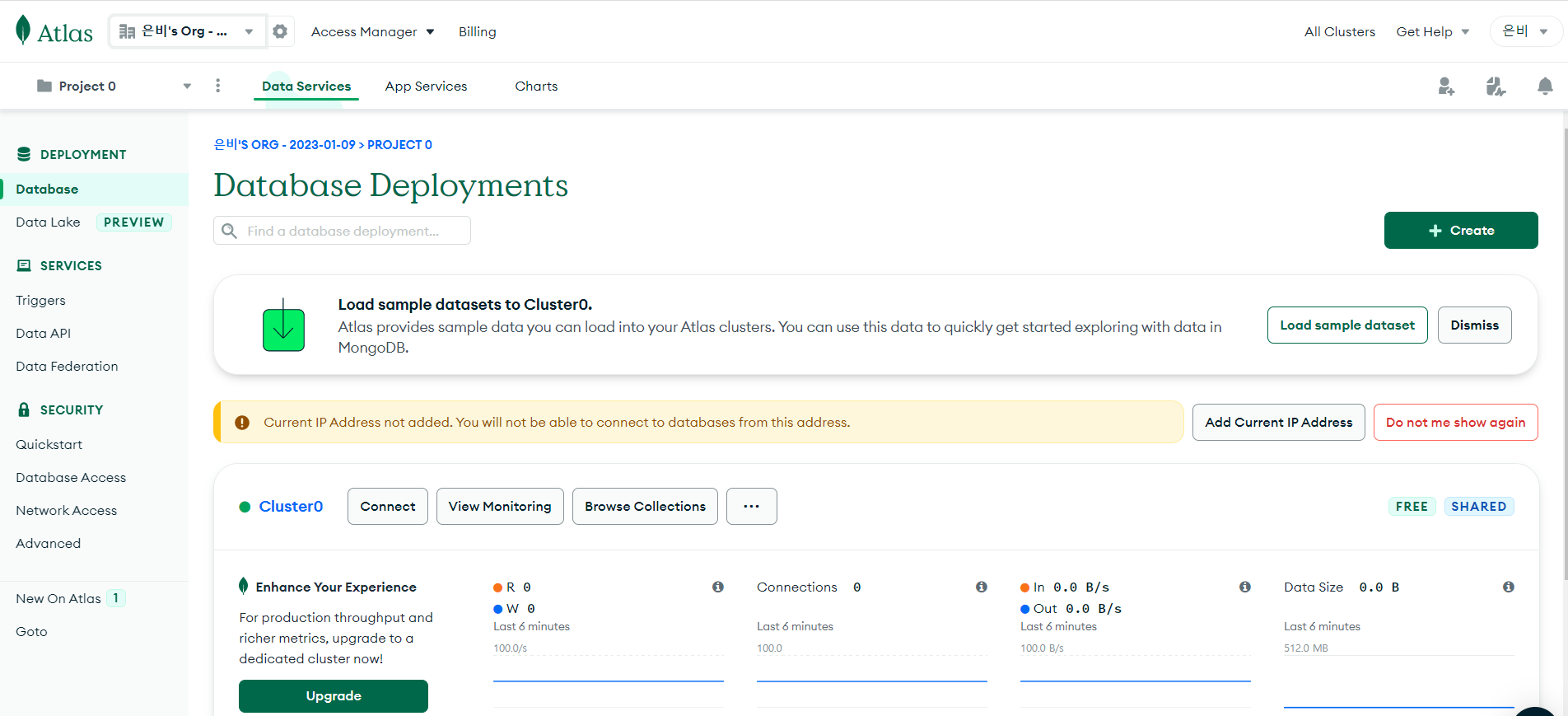Image resolution: width=1568 pixels, height=716 pixels.
Task: Click Do not me show again
Action: (1455, 422)
